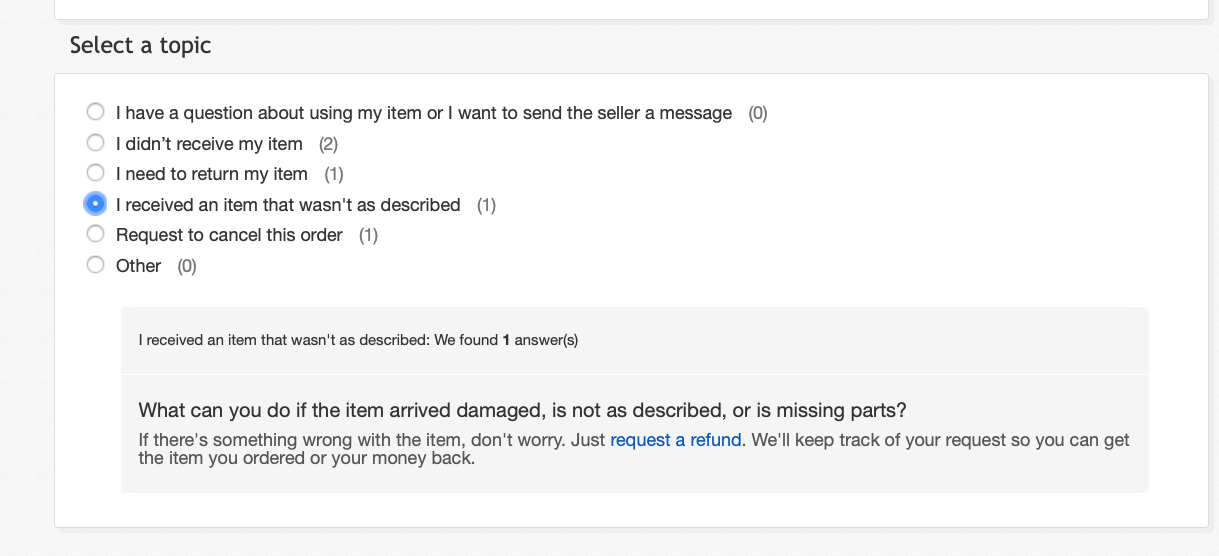This screenshot has width=1219, height=556.
Task: Click the "I received an item that wasn't as described" label
Action: coord(288,205)
